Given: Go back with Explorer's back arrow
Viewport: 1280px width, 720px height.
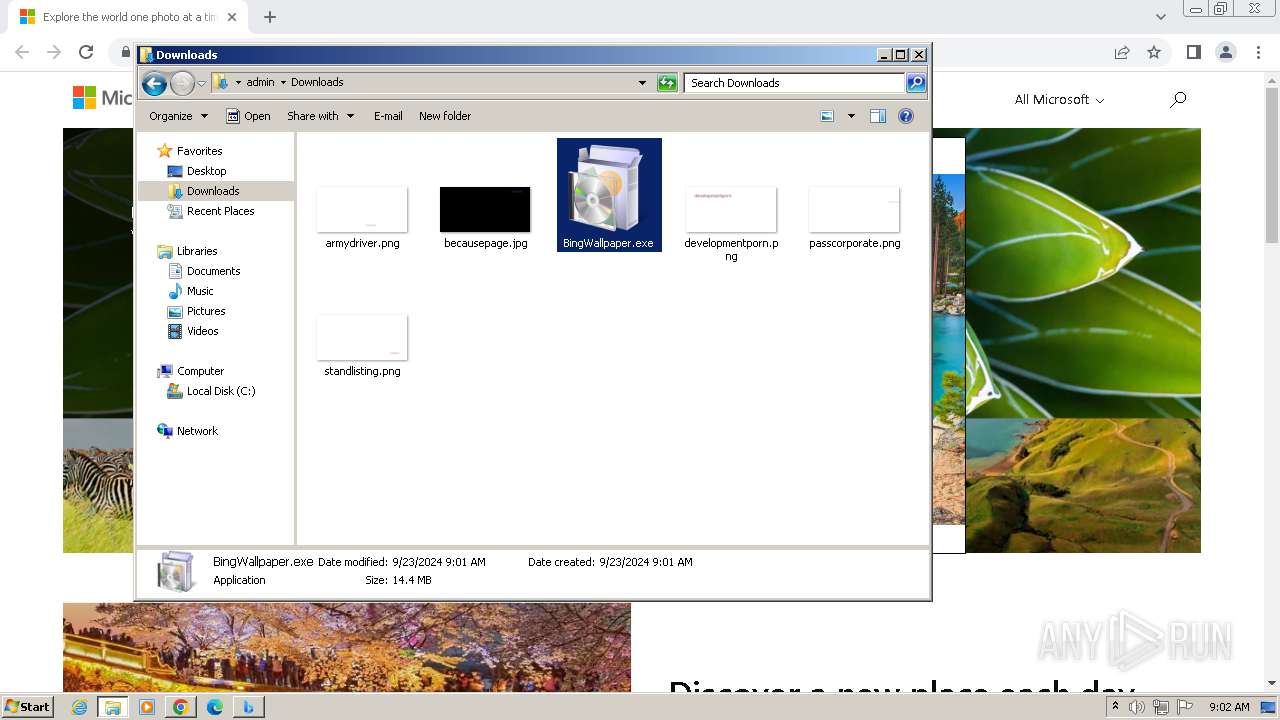Looking at the screenshot, I should (x=154, y=83).
